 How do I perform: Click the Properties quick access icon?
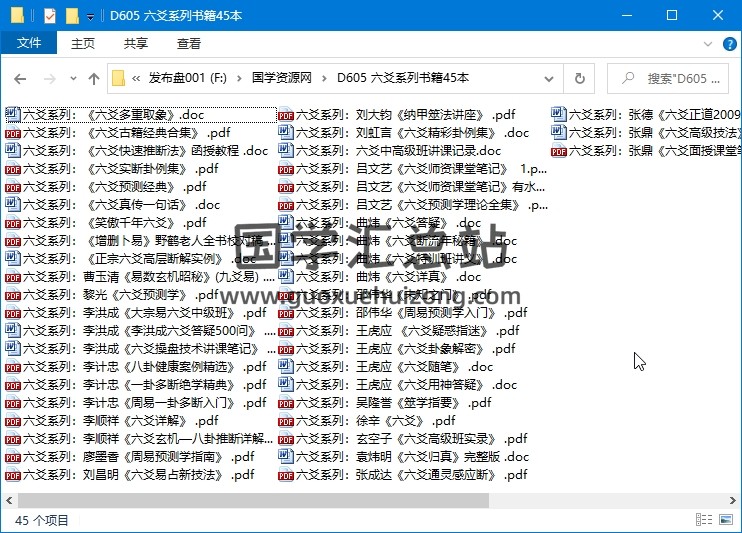49,16
